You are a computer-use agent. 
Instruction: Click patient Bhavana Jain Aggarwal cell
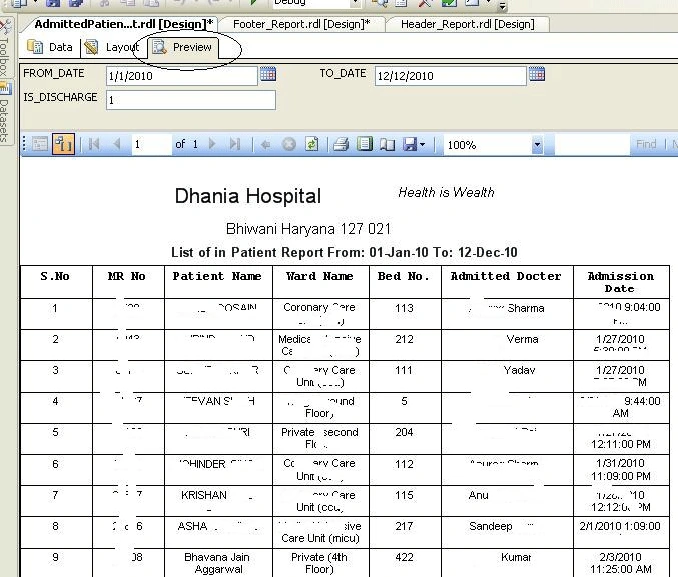218,563
